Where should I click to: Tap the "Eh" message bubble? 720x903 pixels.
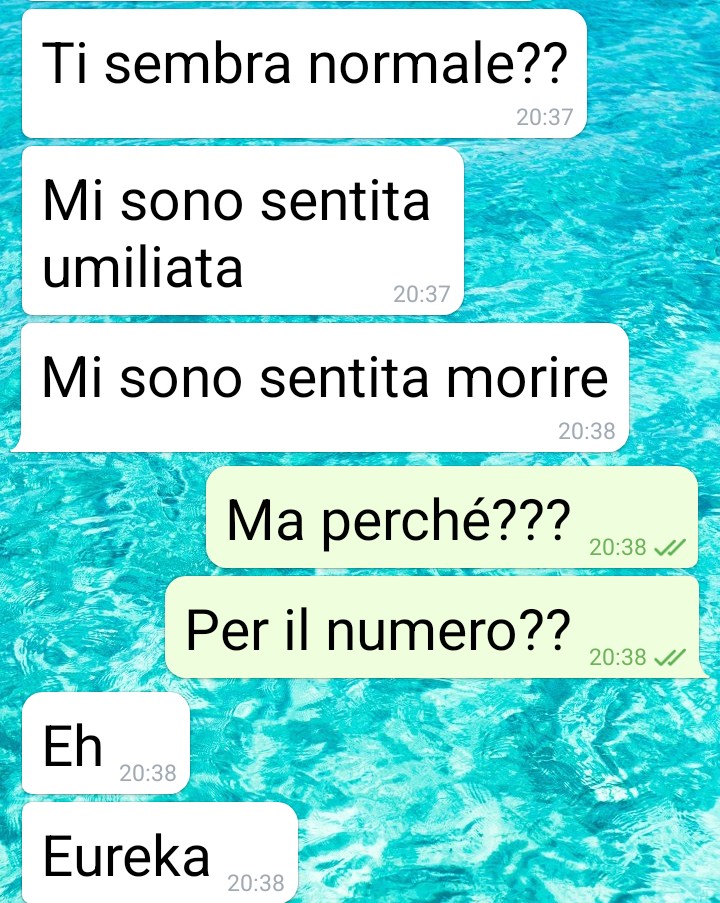[106, 742]
